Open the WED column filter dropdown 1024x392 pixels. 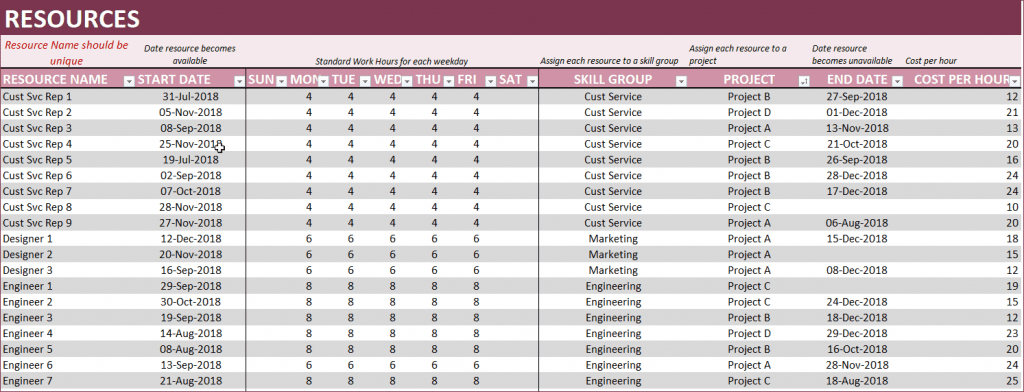coord(408,81)
